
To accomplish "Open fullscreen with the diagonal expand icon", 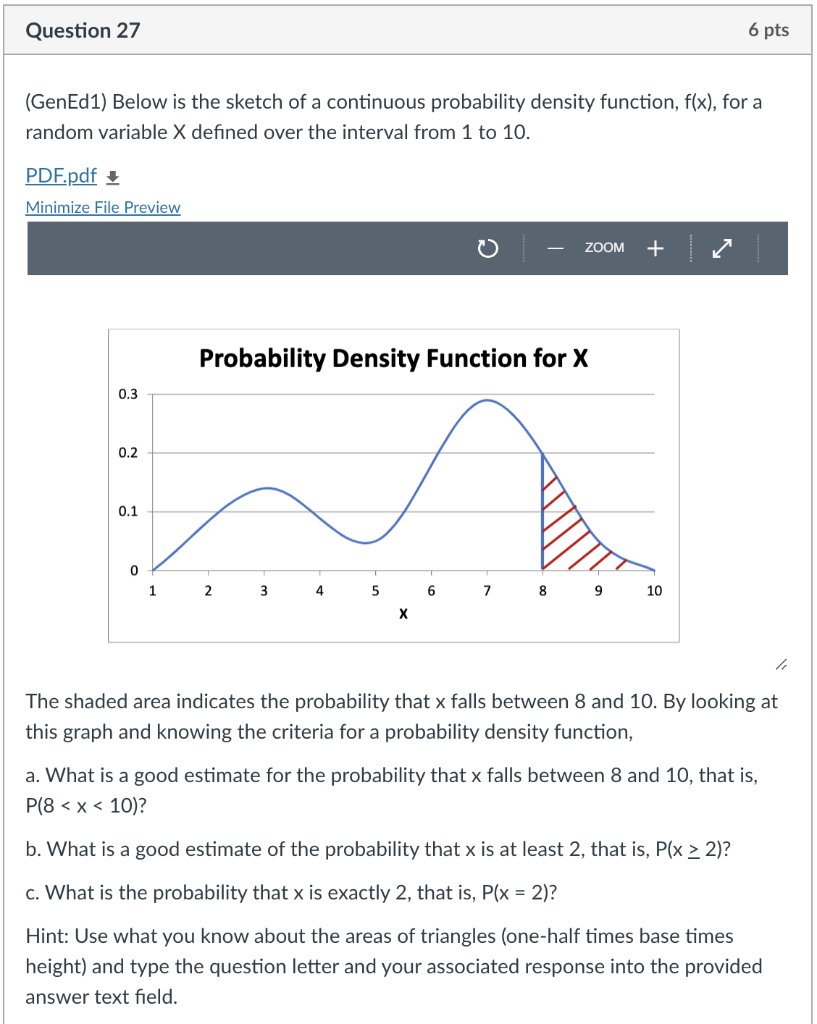I will click(723, 247).
